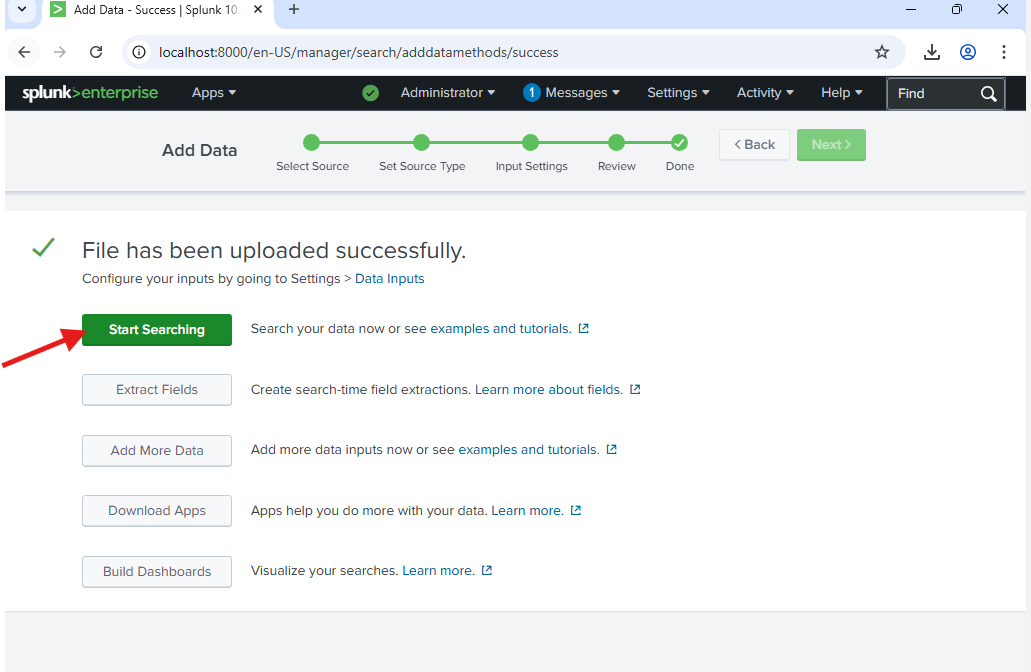
Task: Click the browser back arrow
Action: (24, 52)
